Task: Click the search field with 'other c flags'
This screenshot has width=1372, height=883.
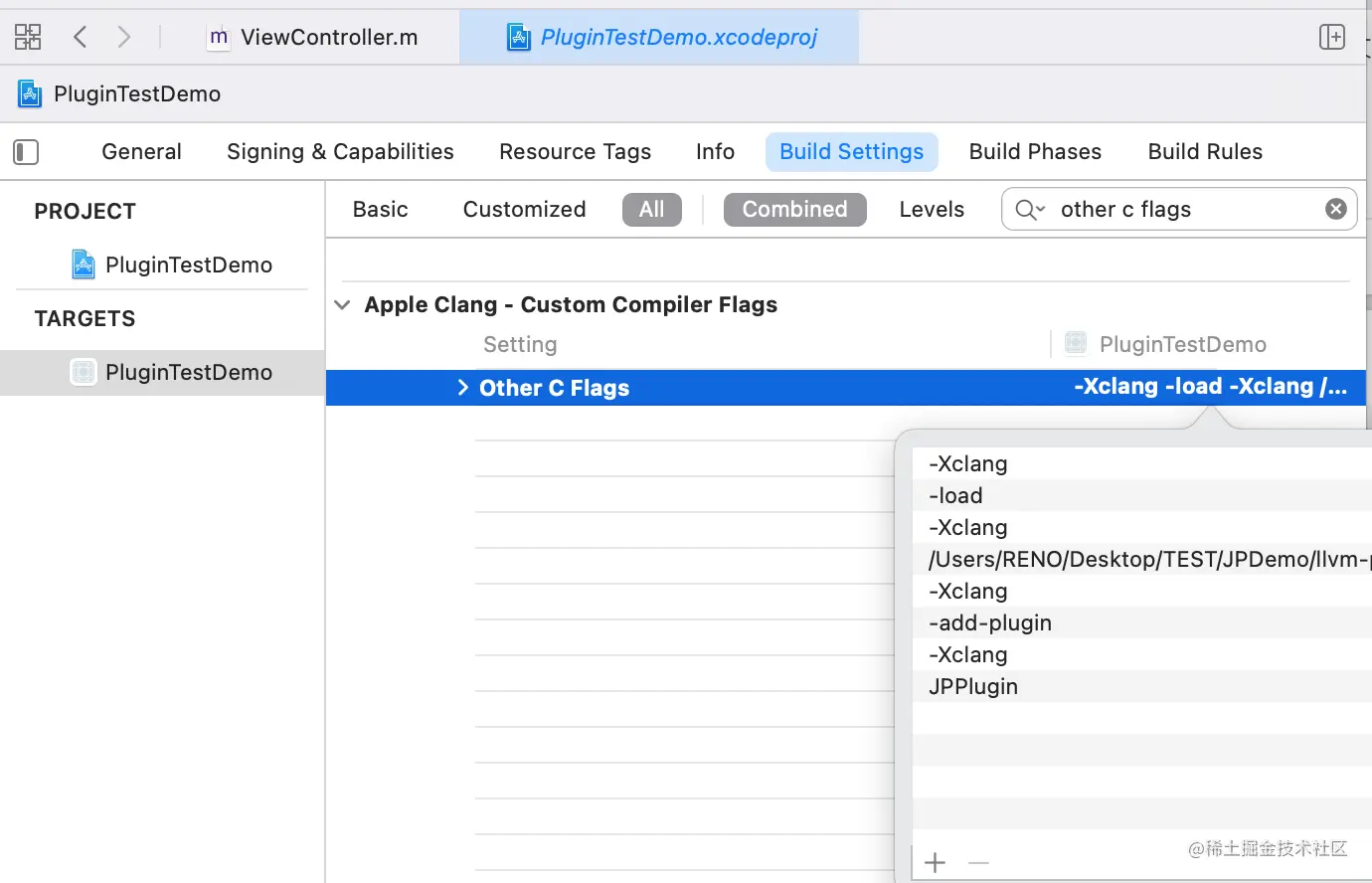Action: point(1179,209)
